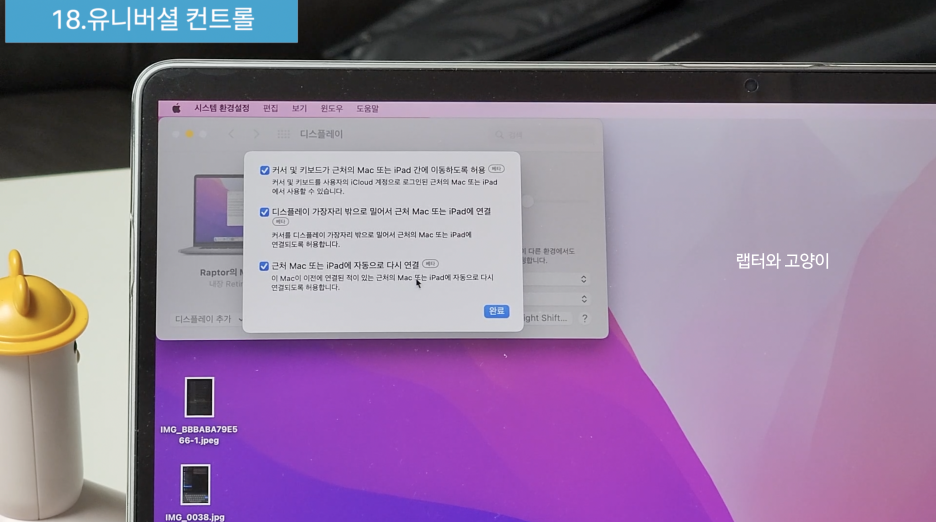Uncheck push through display edge to connect

(x=264, y=212)
